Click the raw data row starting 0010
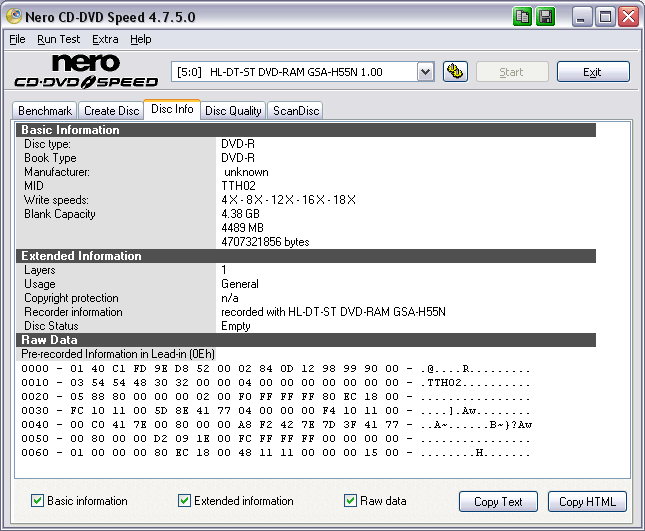 276,383
